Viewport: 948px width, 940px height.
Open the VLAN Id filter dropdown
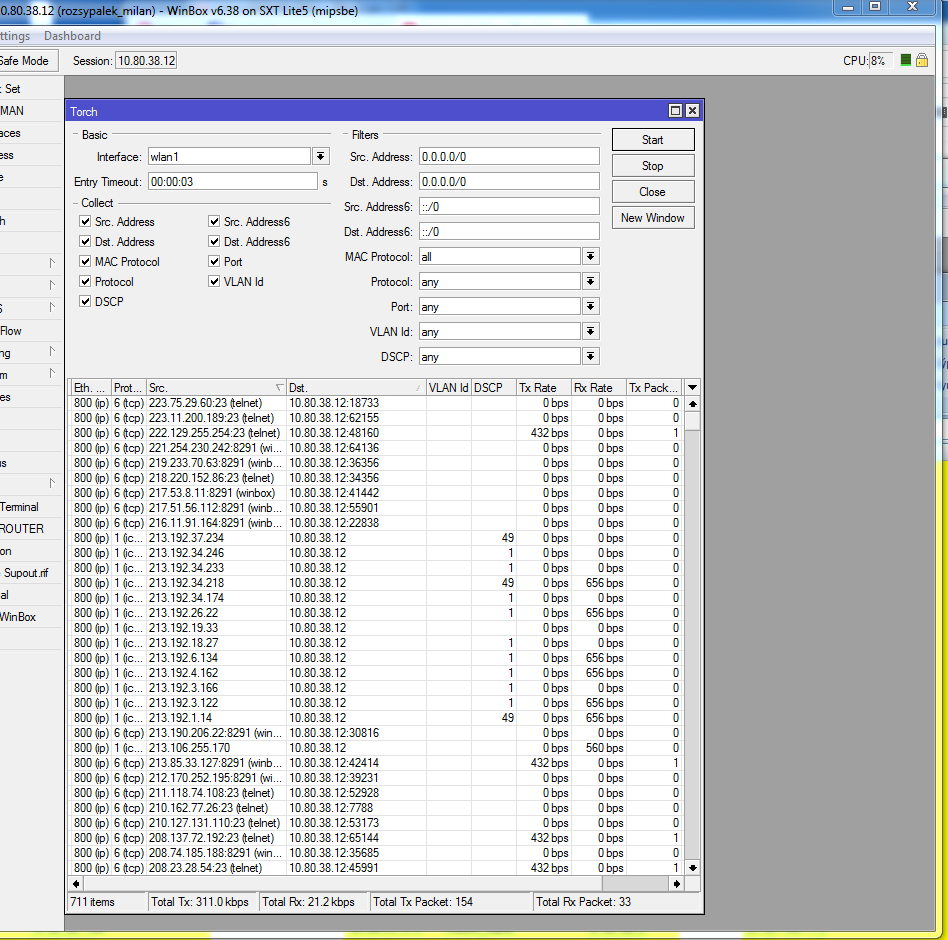tap(591, 331)
